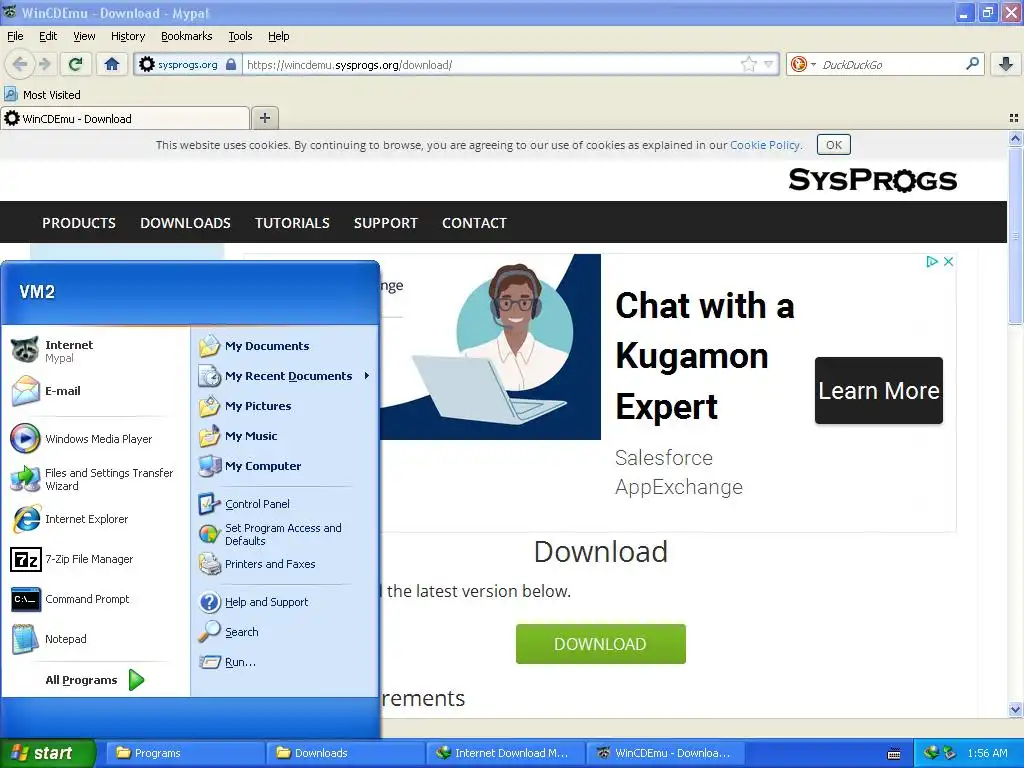Open My Music folder
The image size is (1024, 768).
click(x=285, y=436)
